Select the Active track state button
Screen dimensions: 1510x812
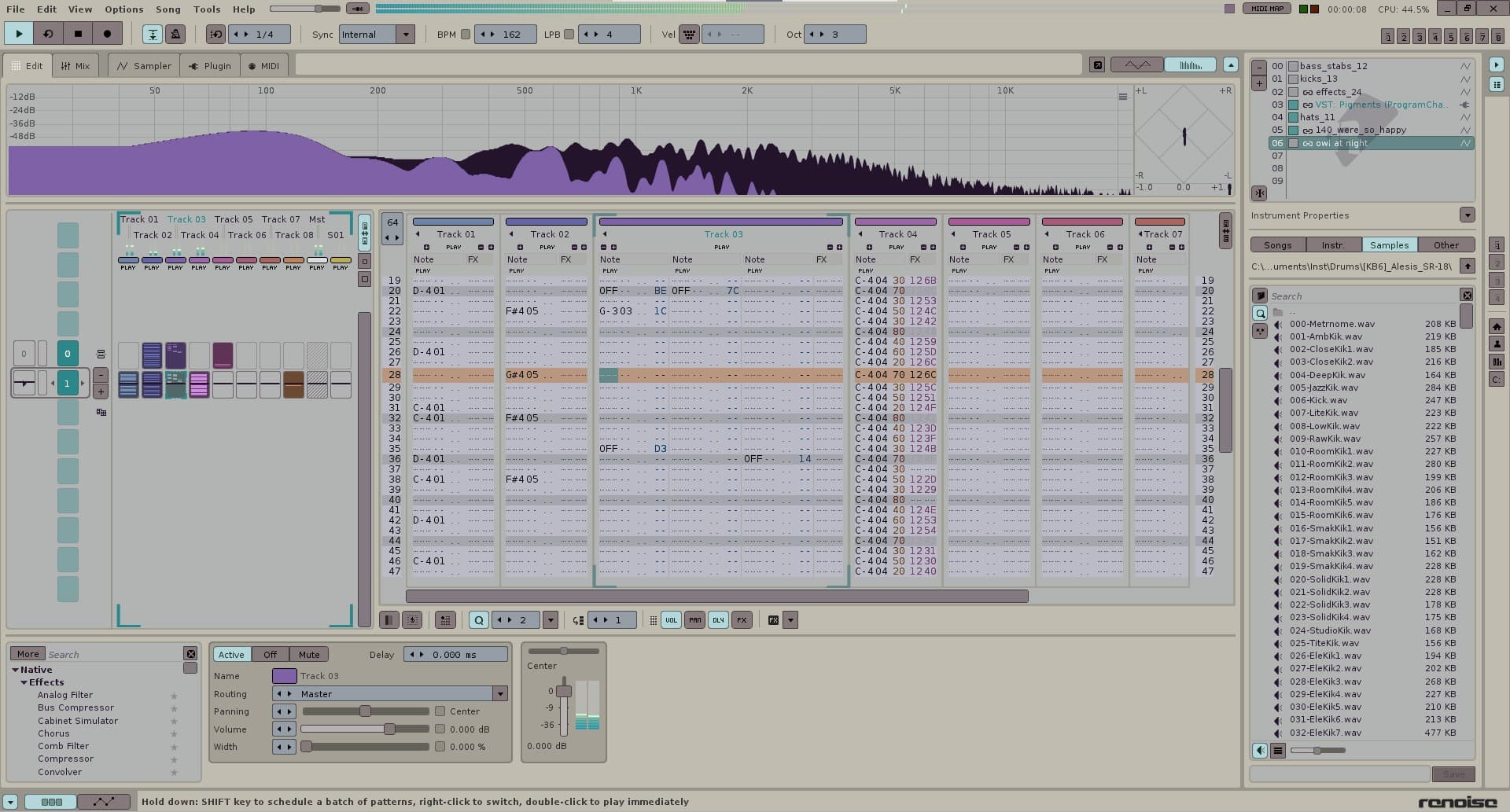click(x=231, y=654)
